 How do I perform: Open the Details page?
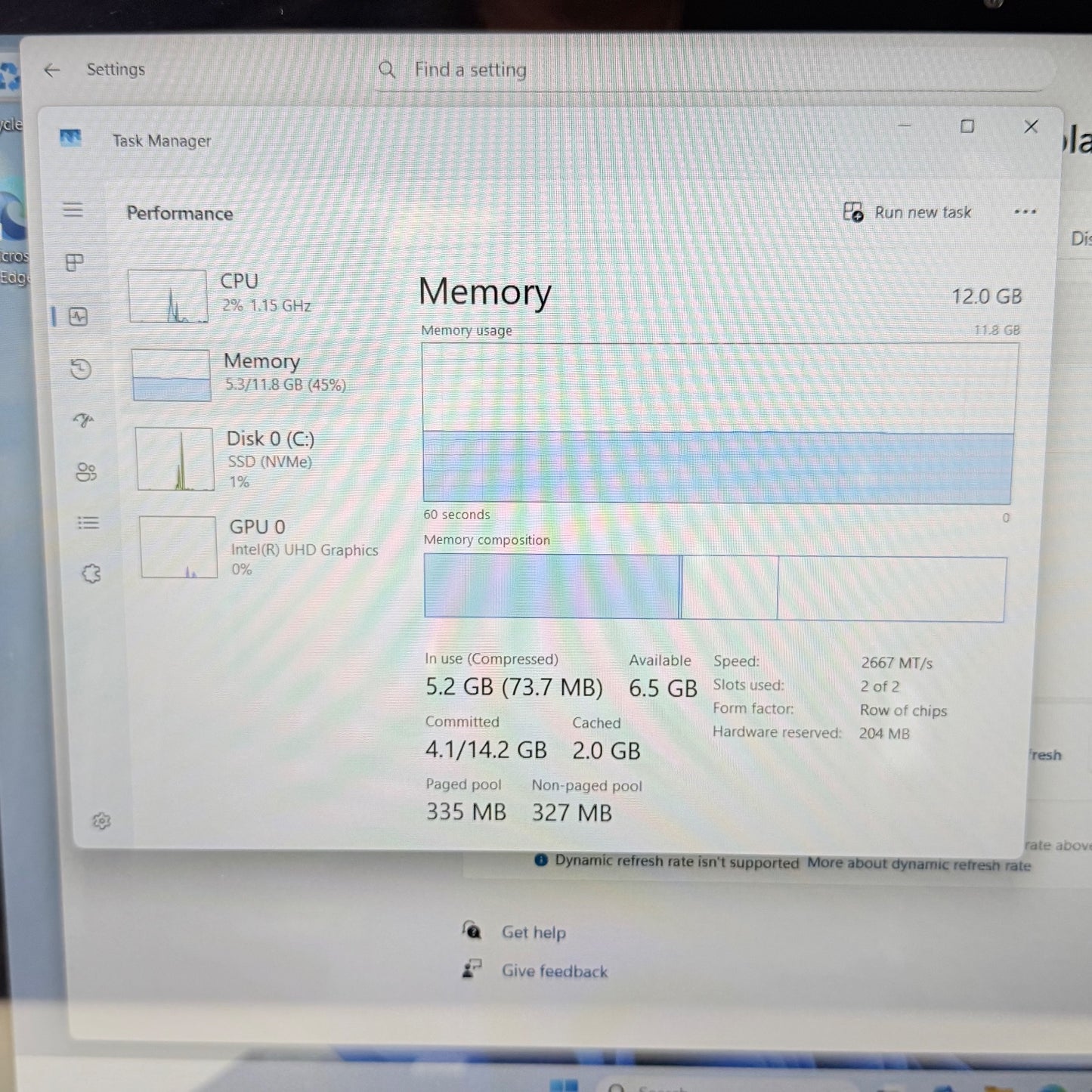pos(88,523)
